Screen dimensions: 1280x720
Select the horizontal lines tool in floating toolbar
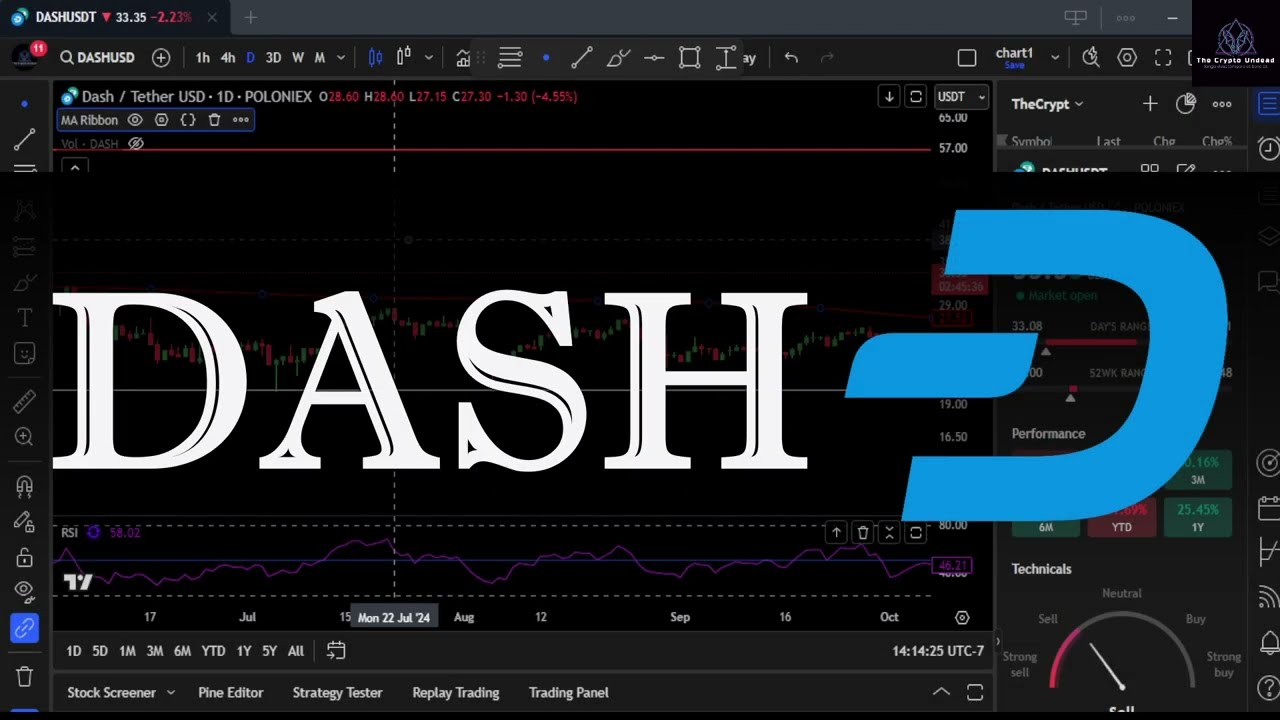[510, 58]
